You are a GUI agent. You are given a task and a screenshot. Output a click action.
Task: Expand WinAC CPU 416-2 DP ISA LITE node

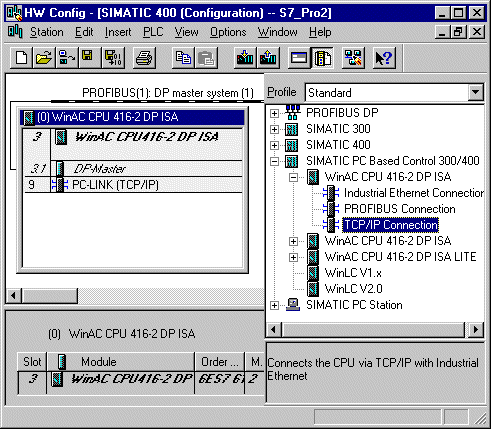tap(293, 257)
